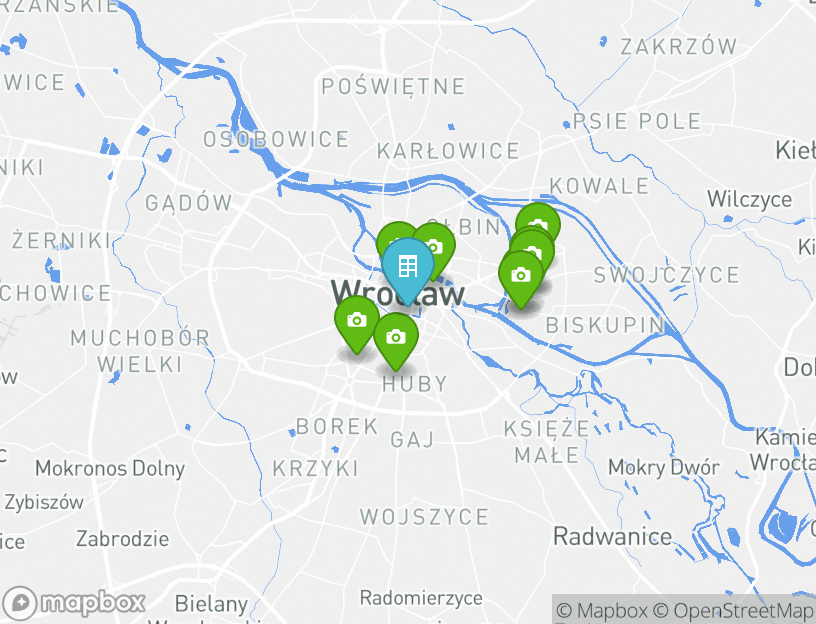The image size is (816, 624).
Task: Open the © OpenStreetMap attribution link
Action: 732,610
